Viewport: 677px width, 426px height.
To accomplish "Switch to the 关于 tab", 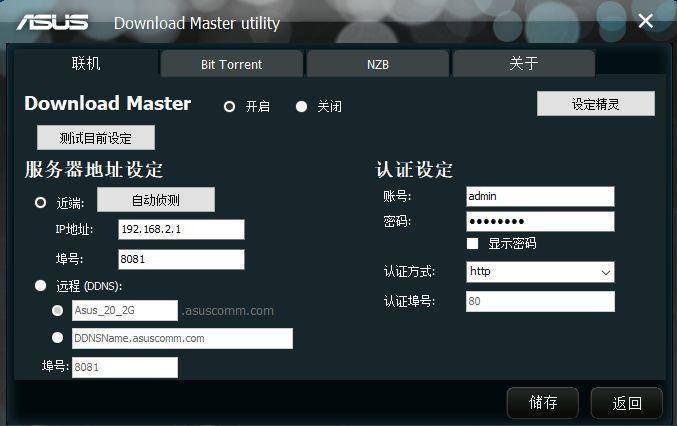I will pyautogui.click(x=524, y=64).
